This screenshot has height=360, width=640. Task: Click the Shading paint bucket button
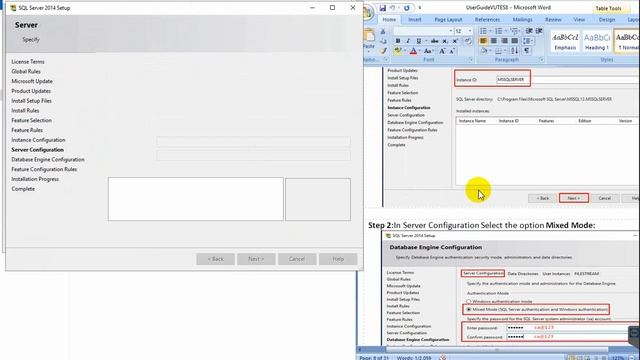click(484, 51)
